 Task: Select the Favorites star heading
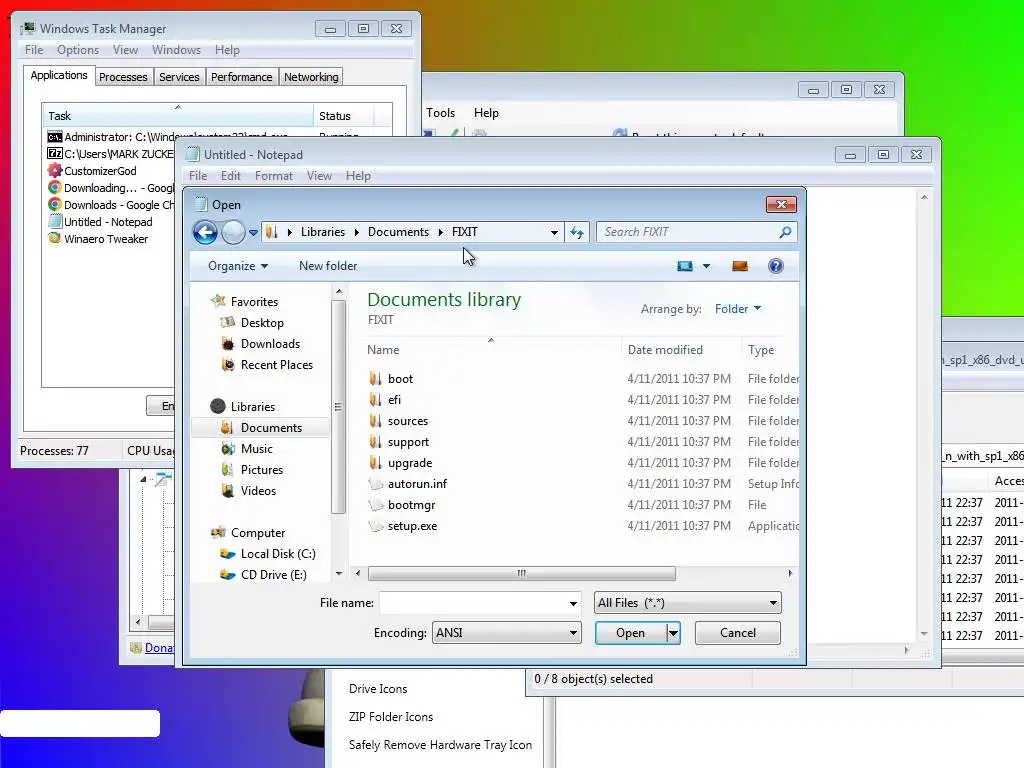tap(253, 302)
